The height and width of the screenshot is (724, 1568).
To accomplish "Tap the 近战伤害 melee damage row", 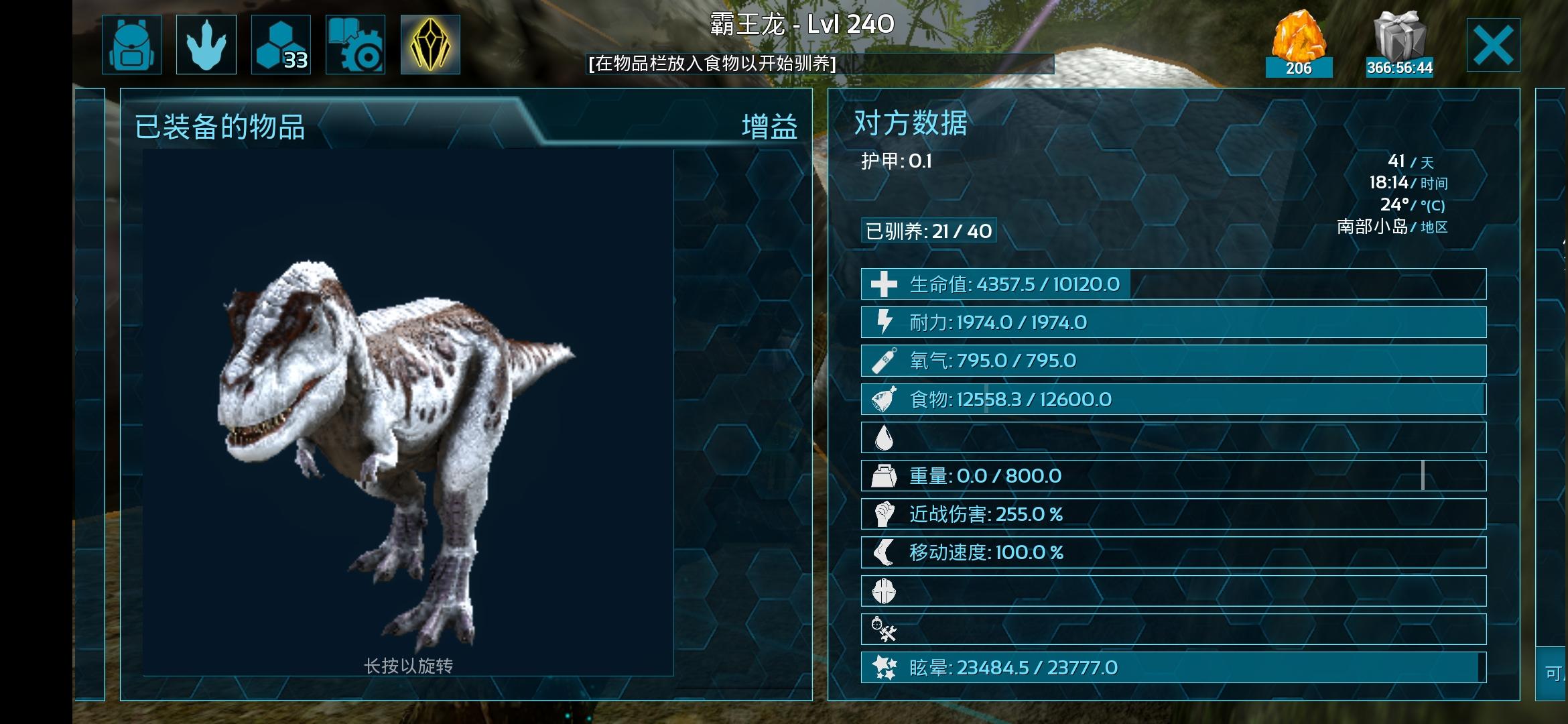I will [1173, 514].
